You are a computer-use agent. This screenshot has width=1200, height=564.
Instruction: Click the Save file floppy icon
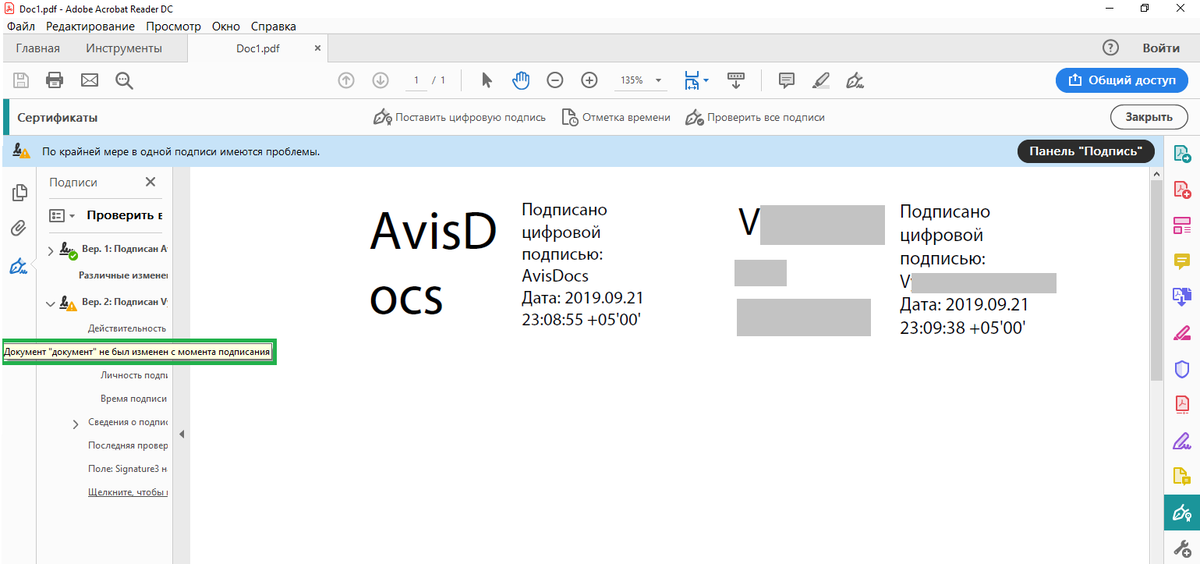[x=21, y=80]
